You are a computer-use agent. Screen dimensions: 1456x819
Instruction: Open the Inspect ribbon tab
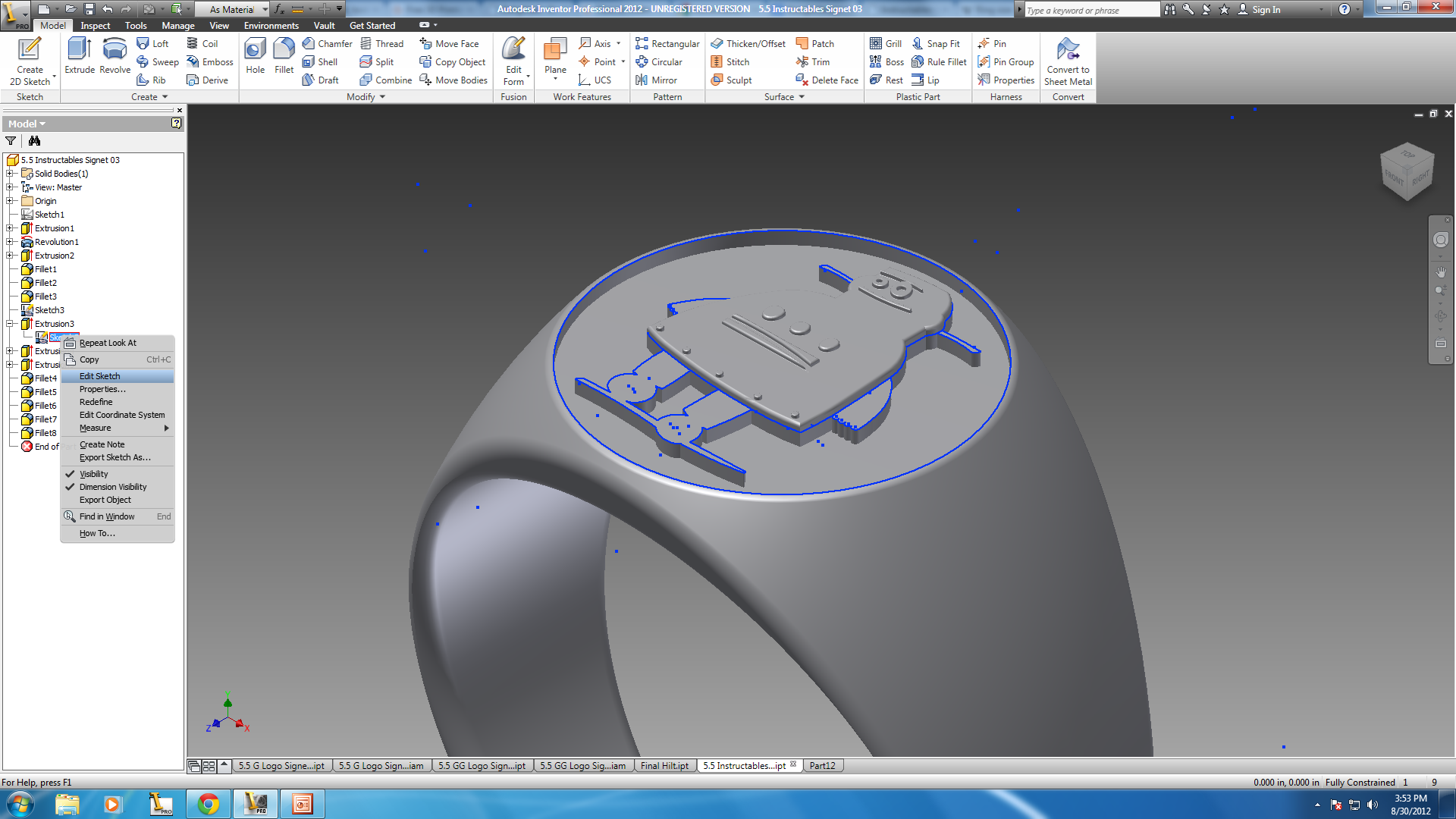[x=96, y=25]
